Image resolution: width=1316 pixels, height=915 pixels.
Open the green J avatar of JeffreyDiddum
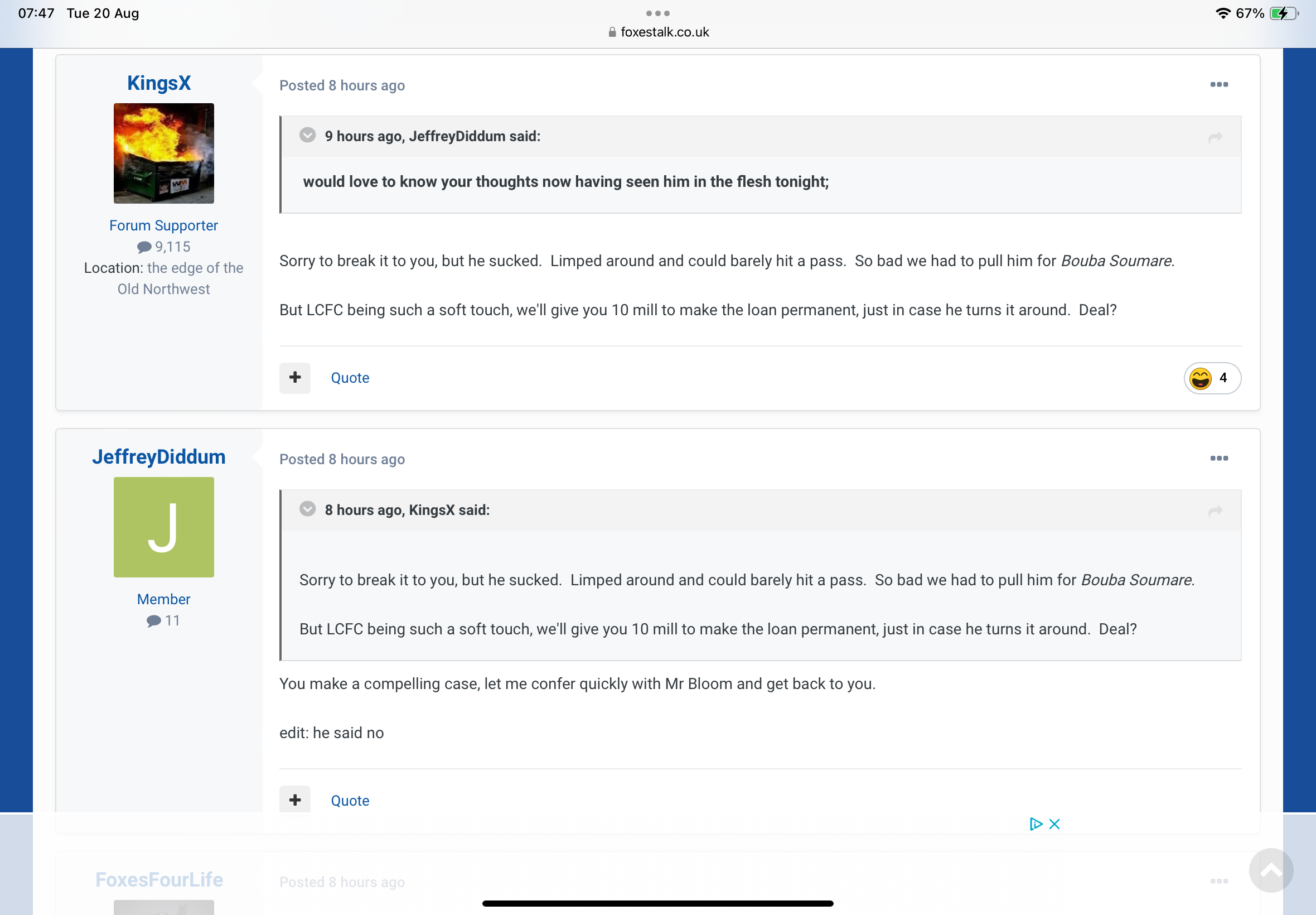pos(164,527)
